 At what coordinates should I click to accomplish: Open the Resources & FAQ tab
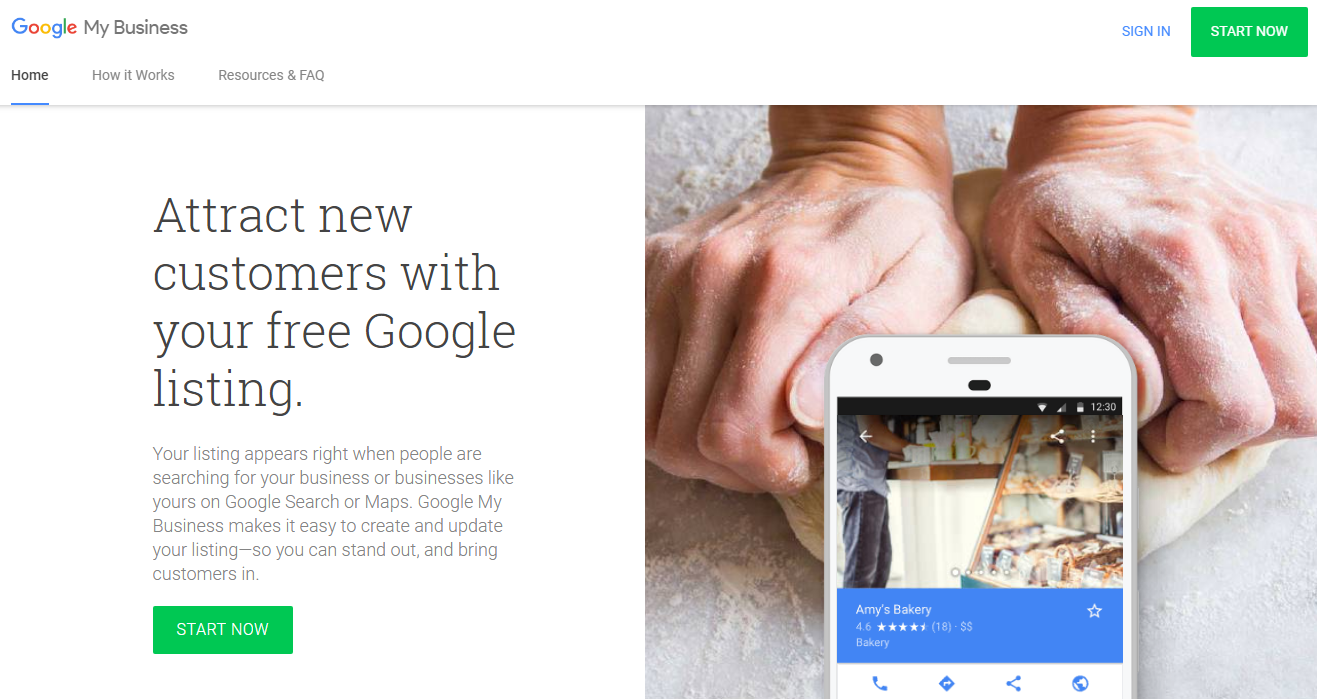[x=271, y=75]
